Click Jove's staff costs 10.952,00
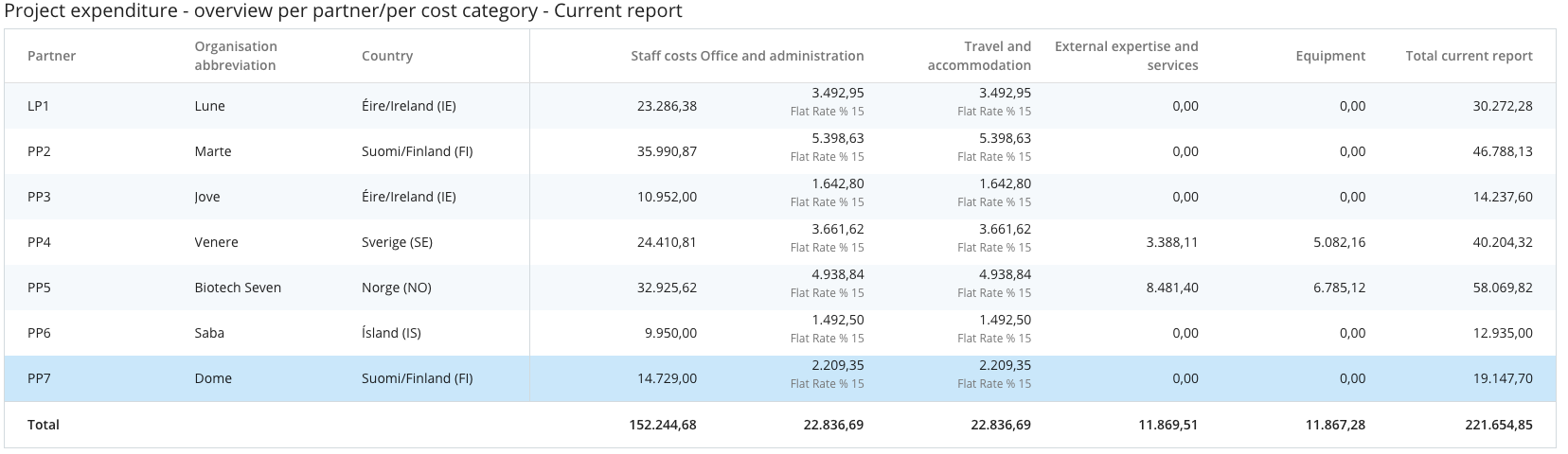 pyautogui.click(x=667, y=197)
